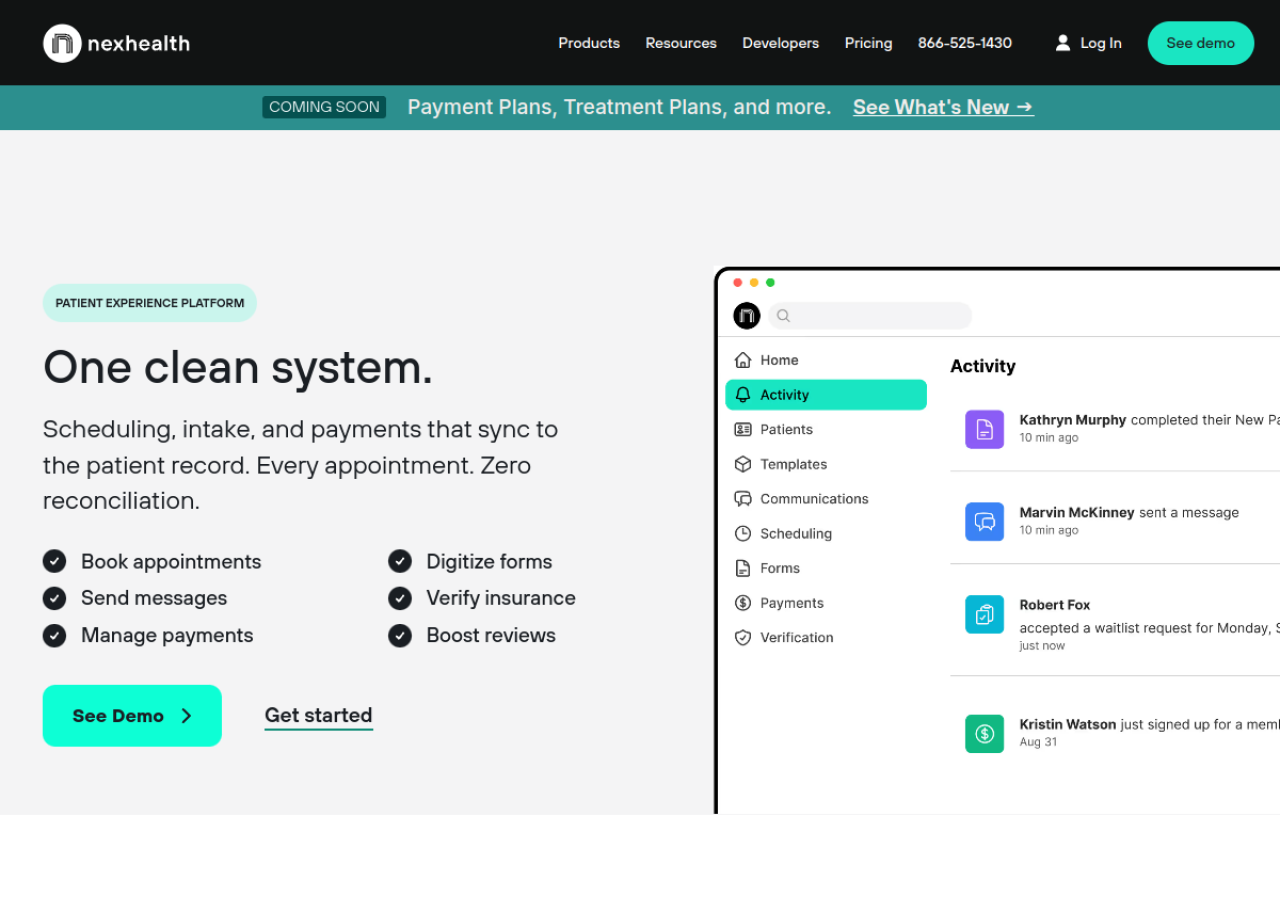This screenshot has height=906, width=1280.
Task: Click the Boost reviews feature text
Action: point(491,635)
